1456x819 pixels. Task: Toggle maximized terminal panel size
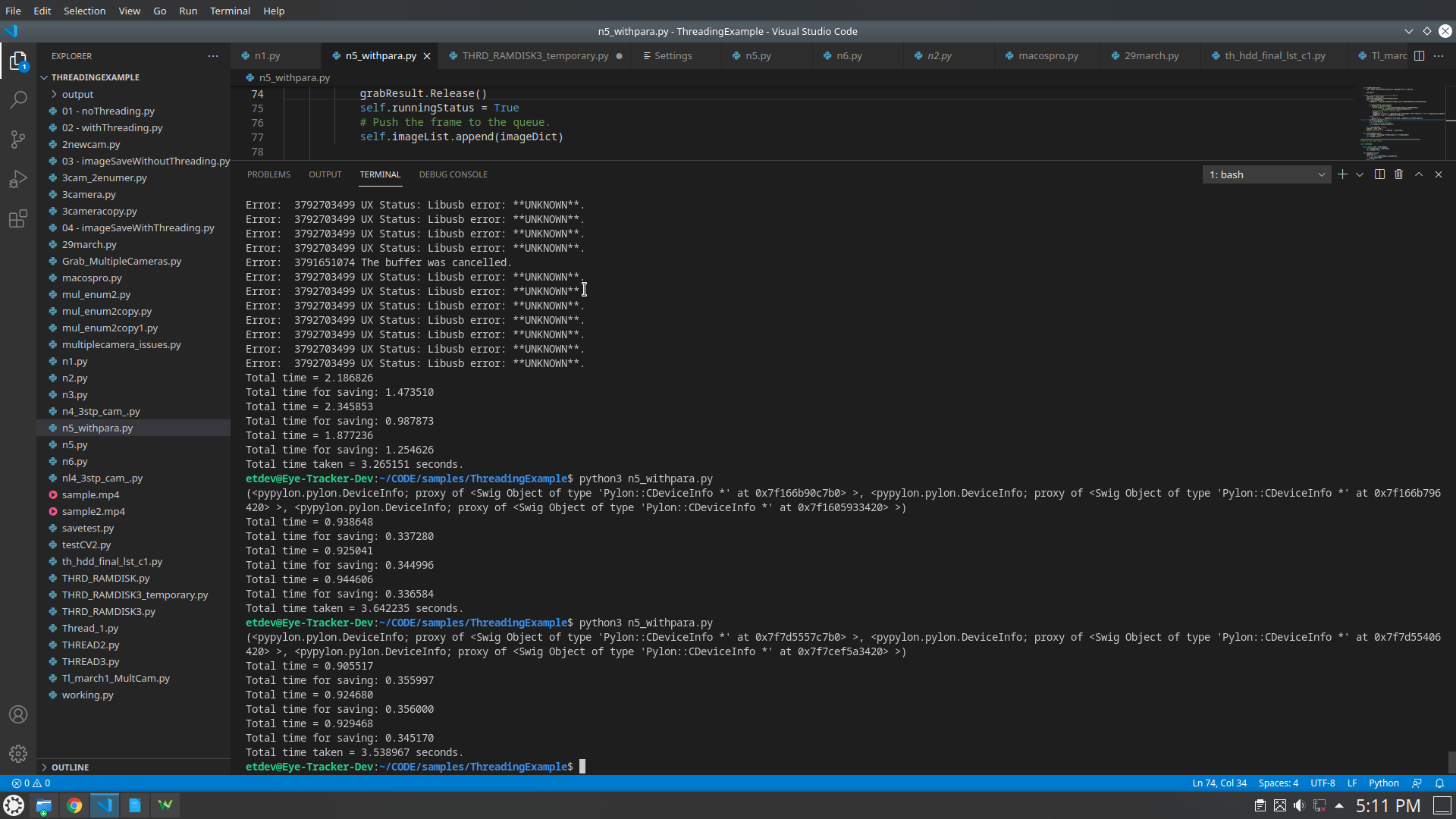click(1418, 174)
